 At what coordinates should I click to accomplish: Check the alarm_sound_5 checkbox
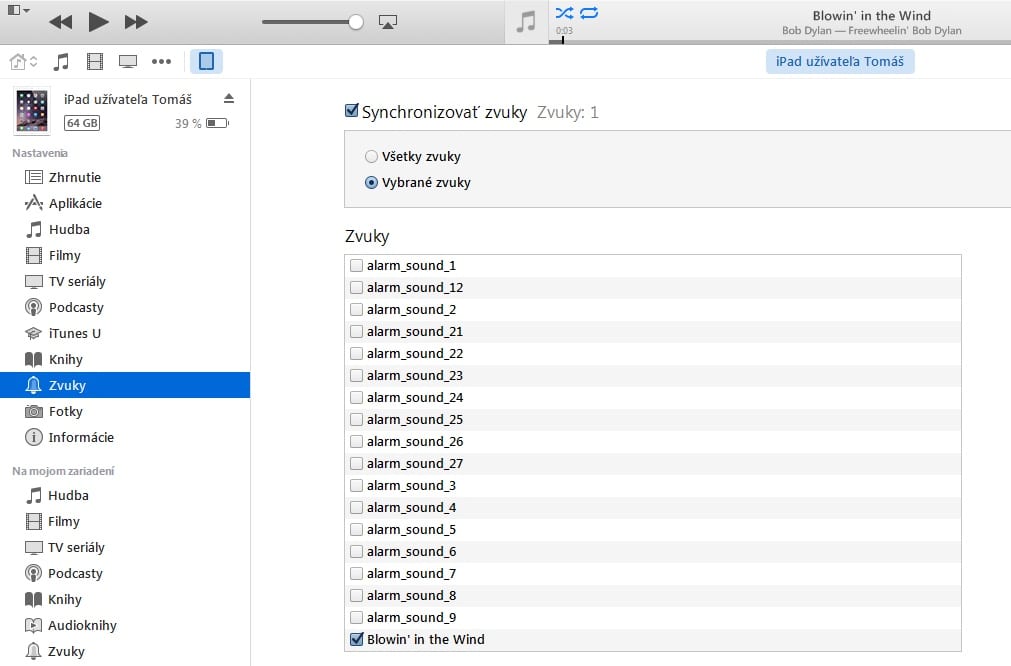click(356, 529)
